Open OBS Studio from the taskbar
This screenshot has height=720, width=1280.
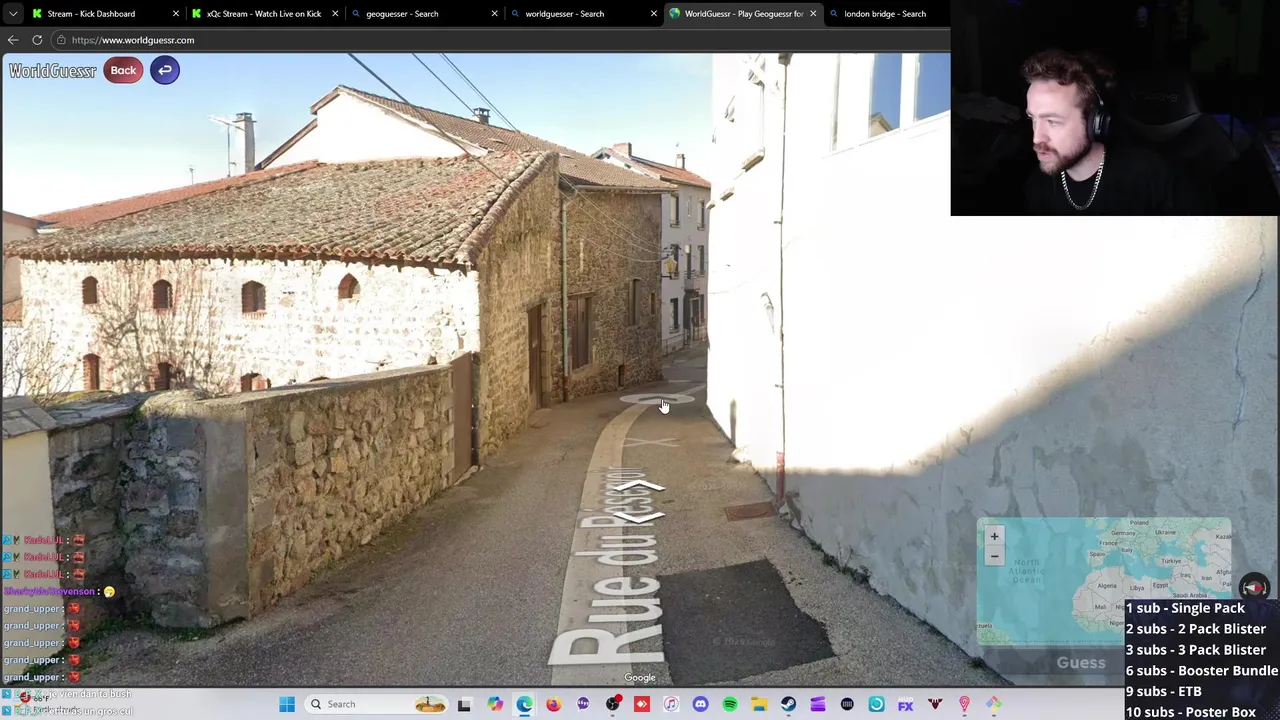[x=612, y=704]
